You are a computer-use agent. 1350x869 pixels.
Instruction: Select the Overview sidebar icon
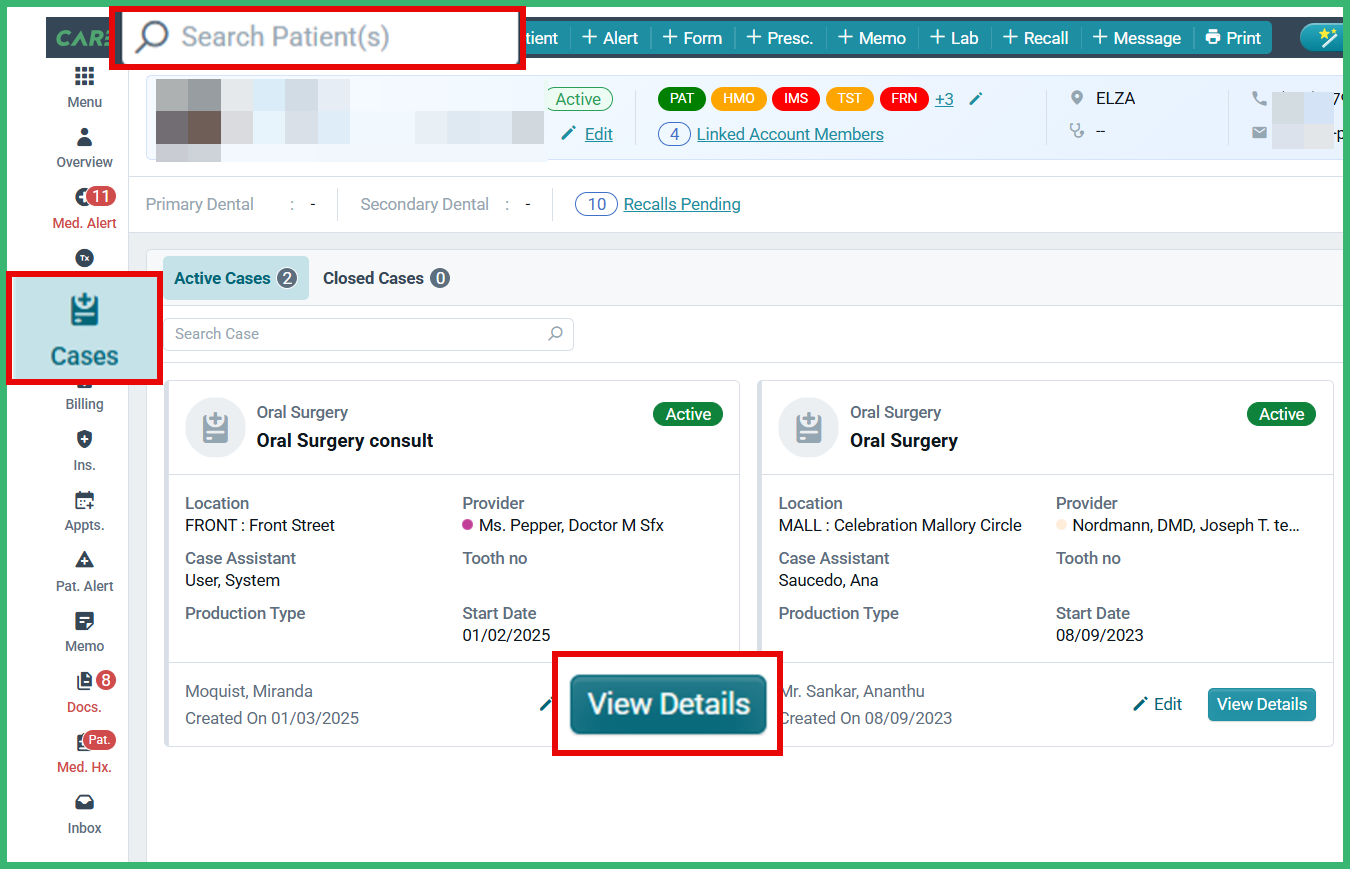(84, 148)
